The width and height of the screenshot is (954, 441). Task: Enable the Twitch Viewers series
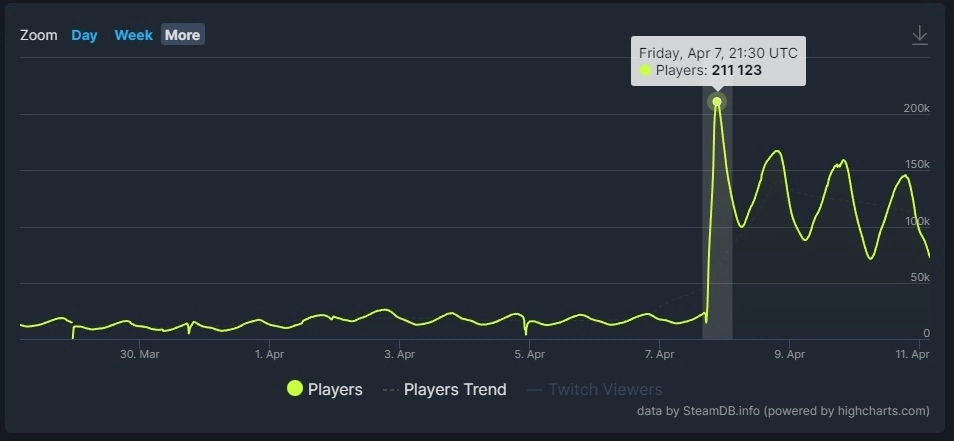coord(605,389)
